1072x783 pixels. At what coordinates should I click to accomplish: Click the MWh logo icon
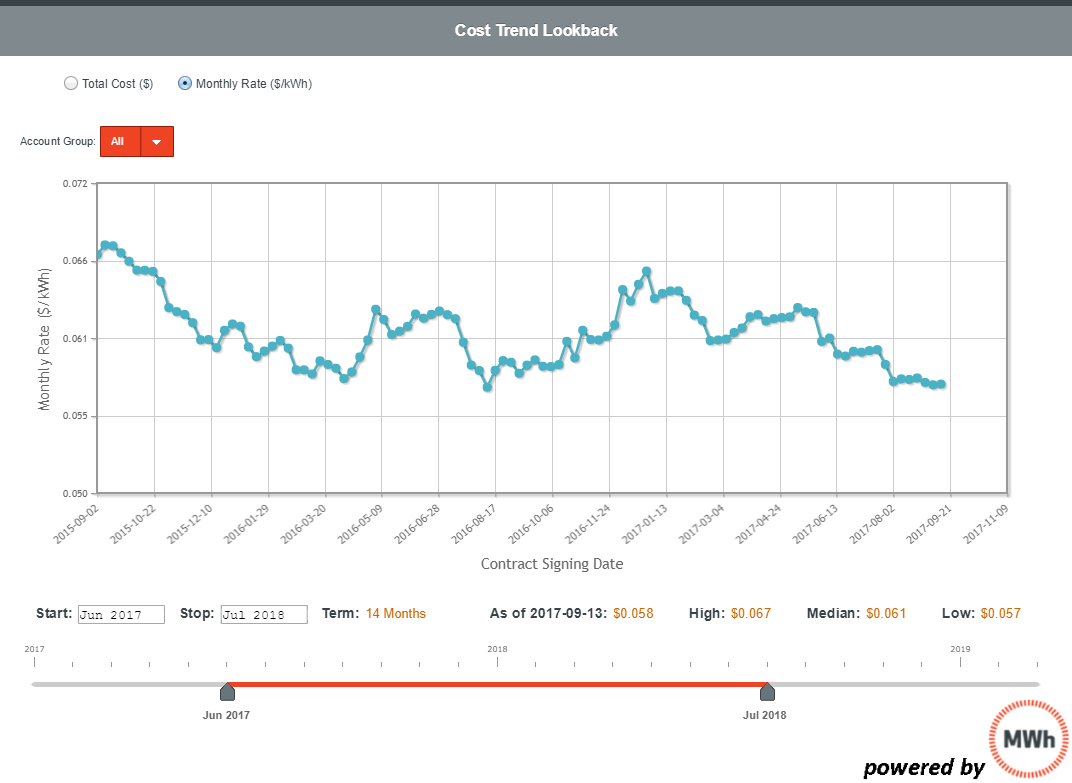tap(1028, 741)
